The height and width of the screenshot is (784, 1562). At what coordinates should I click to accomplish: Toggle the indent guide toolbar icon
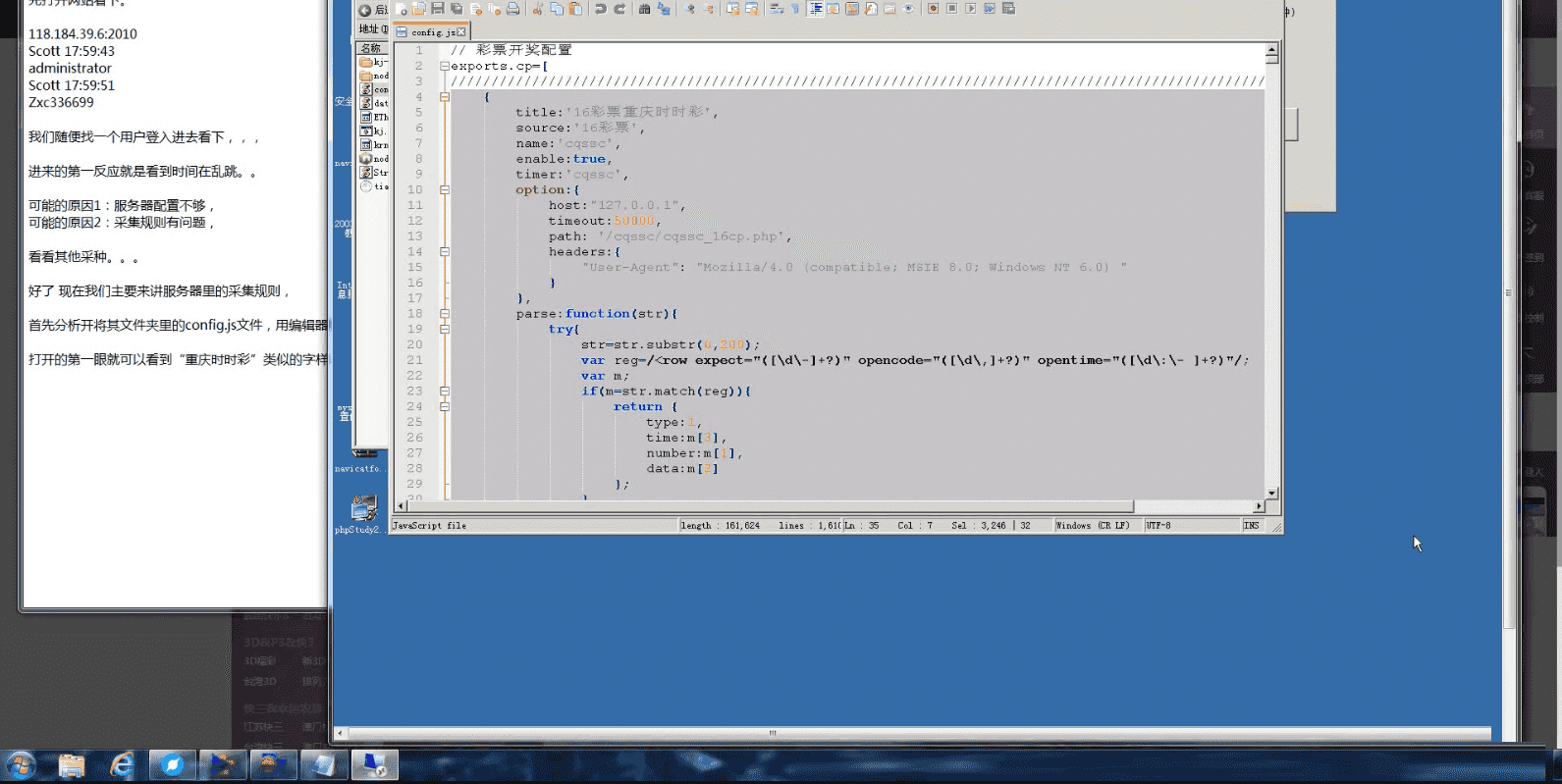coord(815,9)
